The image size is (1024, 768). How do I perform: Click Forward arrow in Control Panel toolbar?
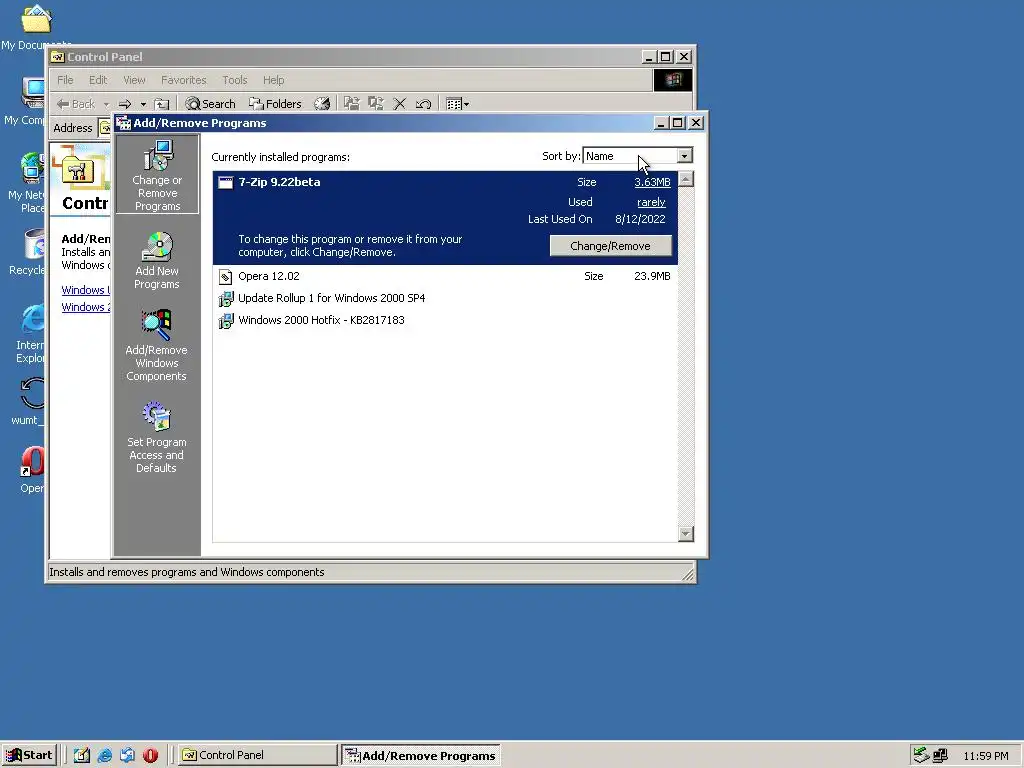click(x=125, y=104)
